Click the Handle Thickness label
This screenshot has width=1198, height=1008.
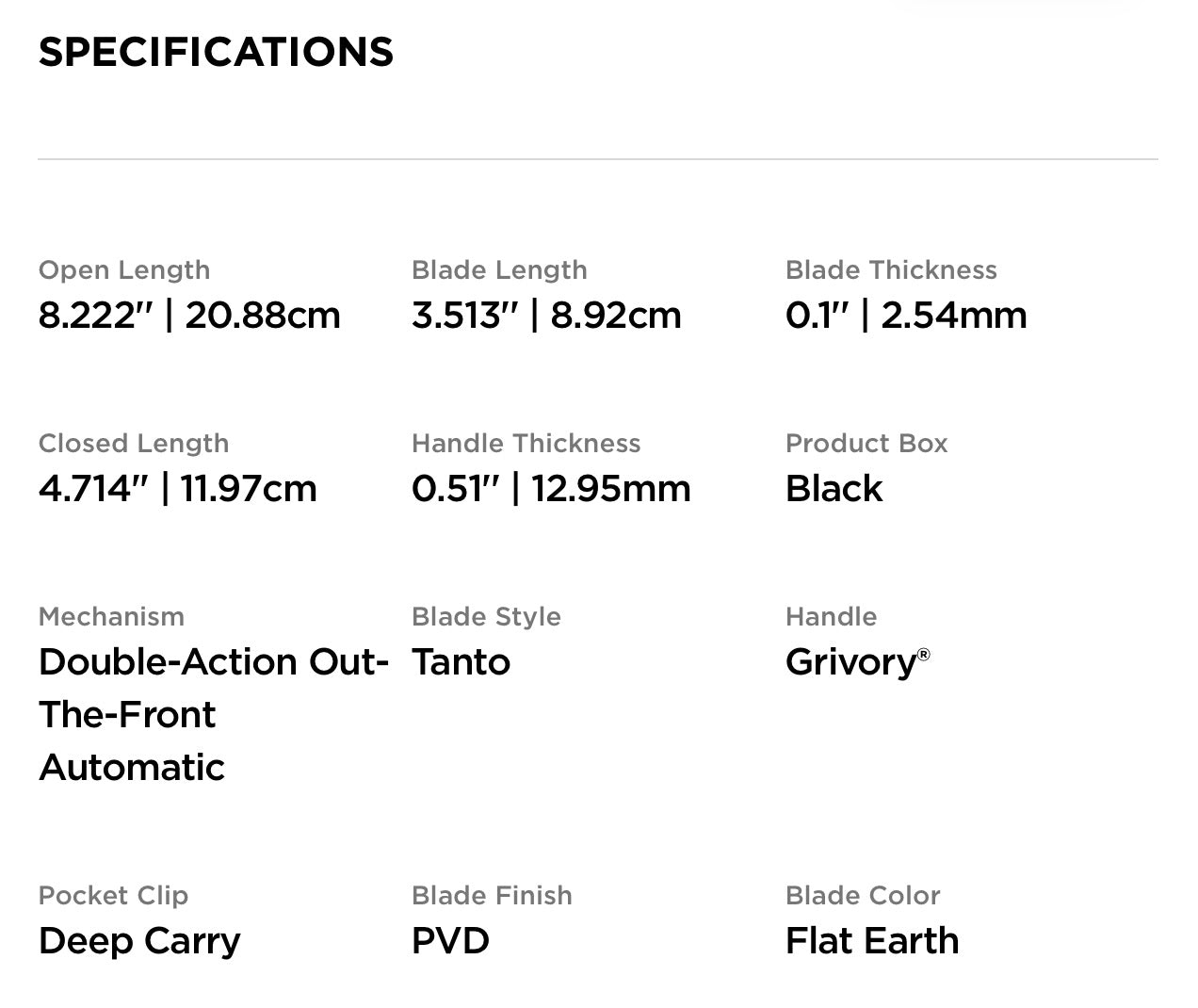(526, 444)
